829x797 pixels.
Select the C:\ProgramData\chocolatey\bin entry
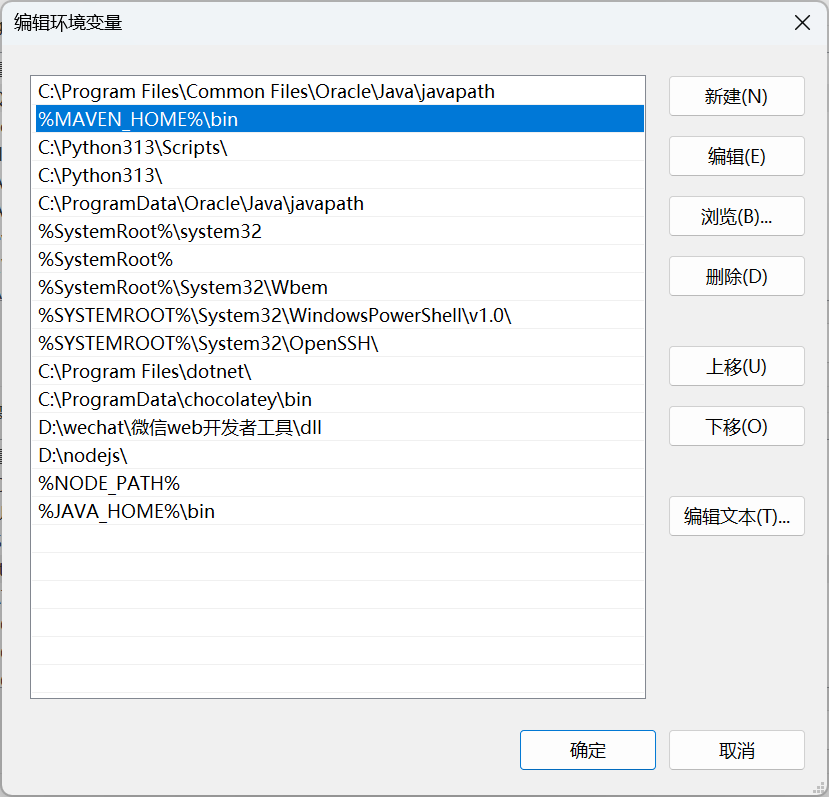[338, 399]
